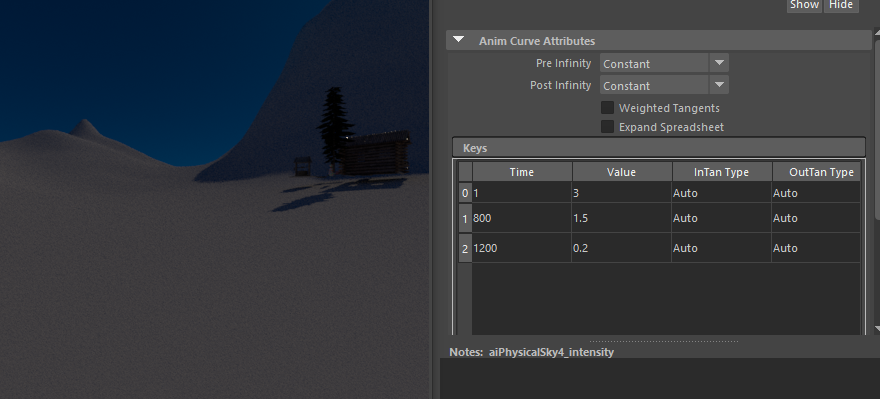Click the Notes text area
The width and height of the screenshot is (880, 399).
(659, 379)
